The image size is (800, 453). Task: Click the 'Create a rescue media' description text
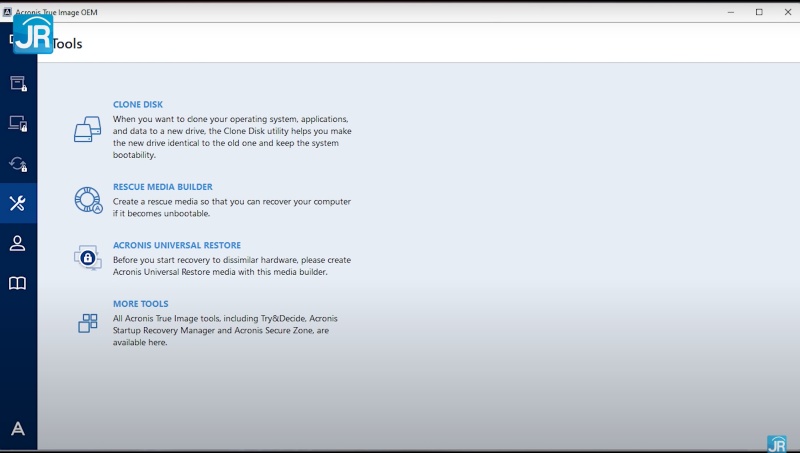coord(232,208)
